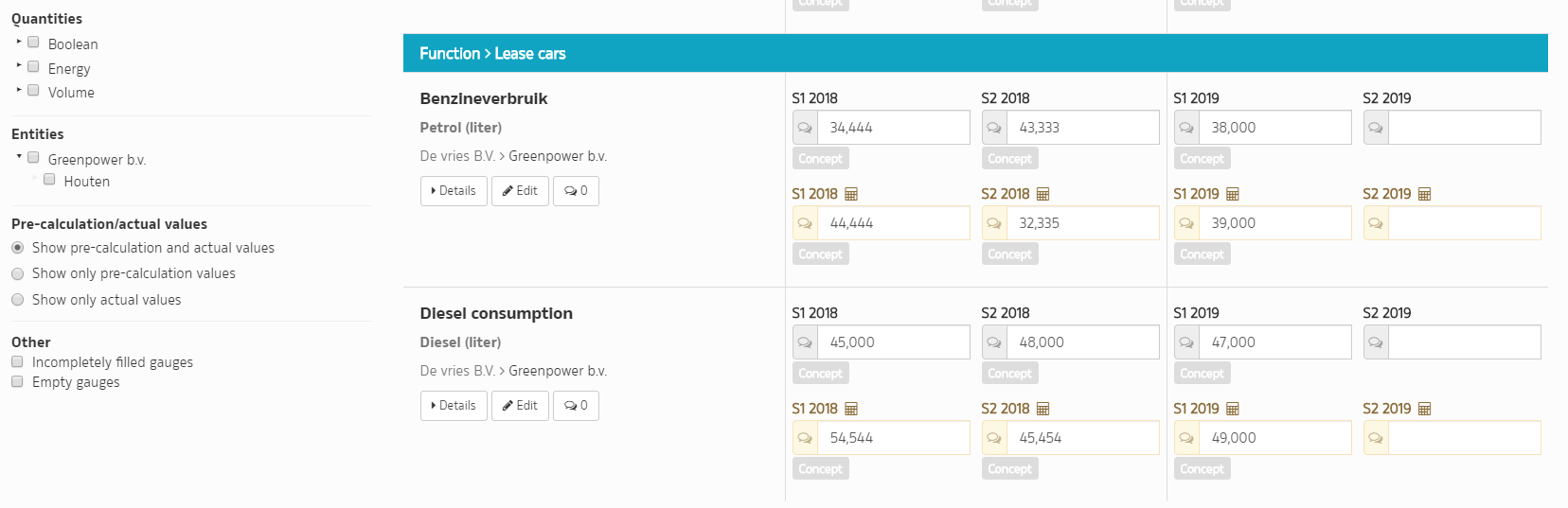Click the empty Diesel consumption S2 2019 input field
This screenshot has height=508, width=1568.
pyautogui.click(x=1464, y=342)
